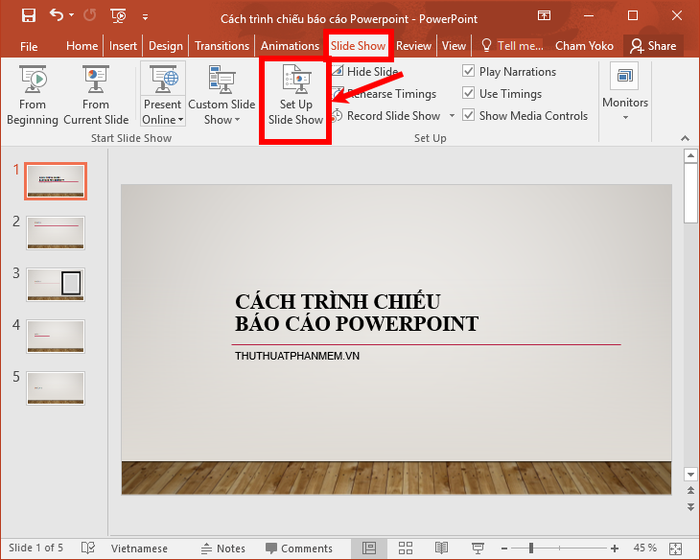Disable Show Media Controls checkbox
The image size is (700, 560).
click(468, 115)
